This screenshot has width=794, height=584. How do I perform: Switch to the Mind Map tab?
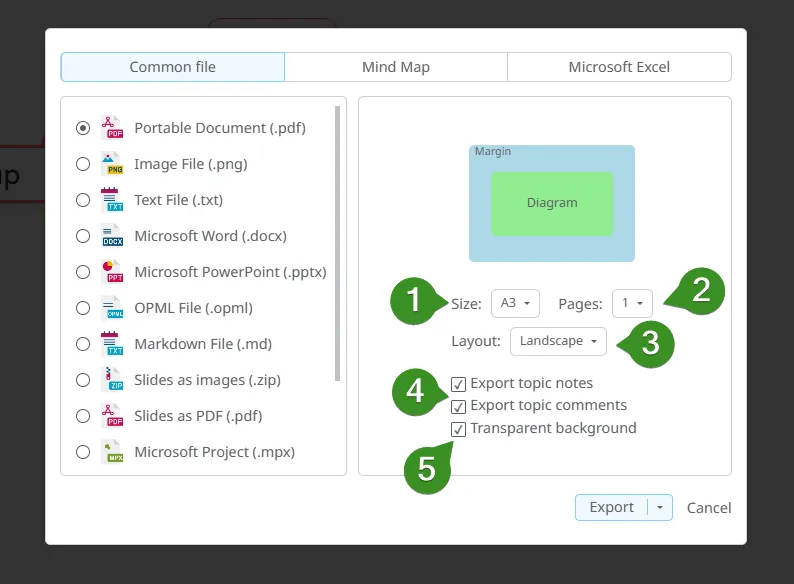396,67
